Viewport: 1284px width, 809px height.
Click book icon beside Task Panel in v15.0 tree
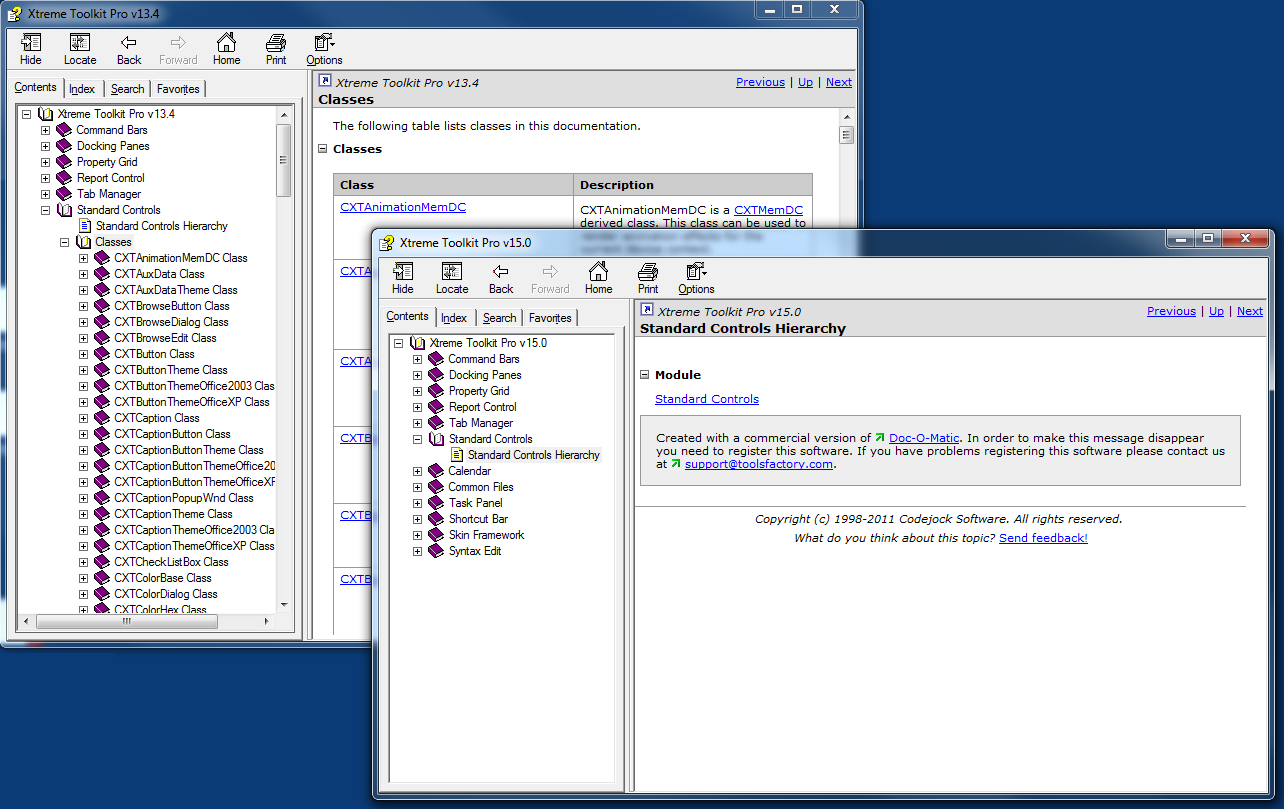437,503
